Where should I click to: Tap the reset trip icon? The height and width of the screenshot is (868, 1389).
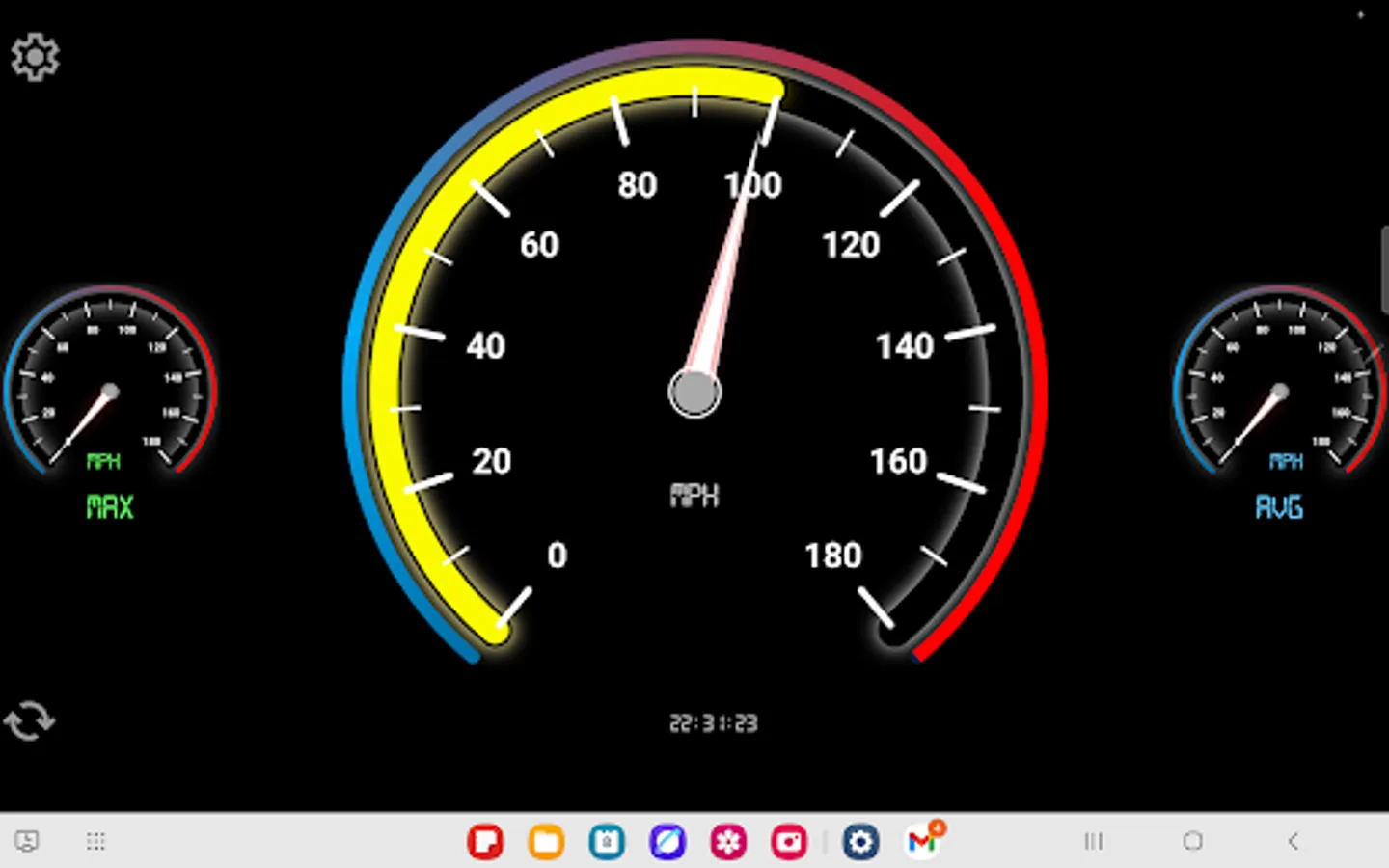point(30,721)
